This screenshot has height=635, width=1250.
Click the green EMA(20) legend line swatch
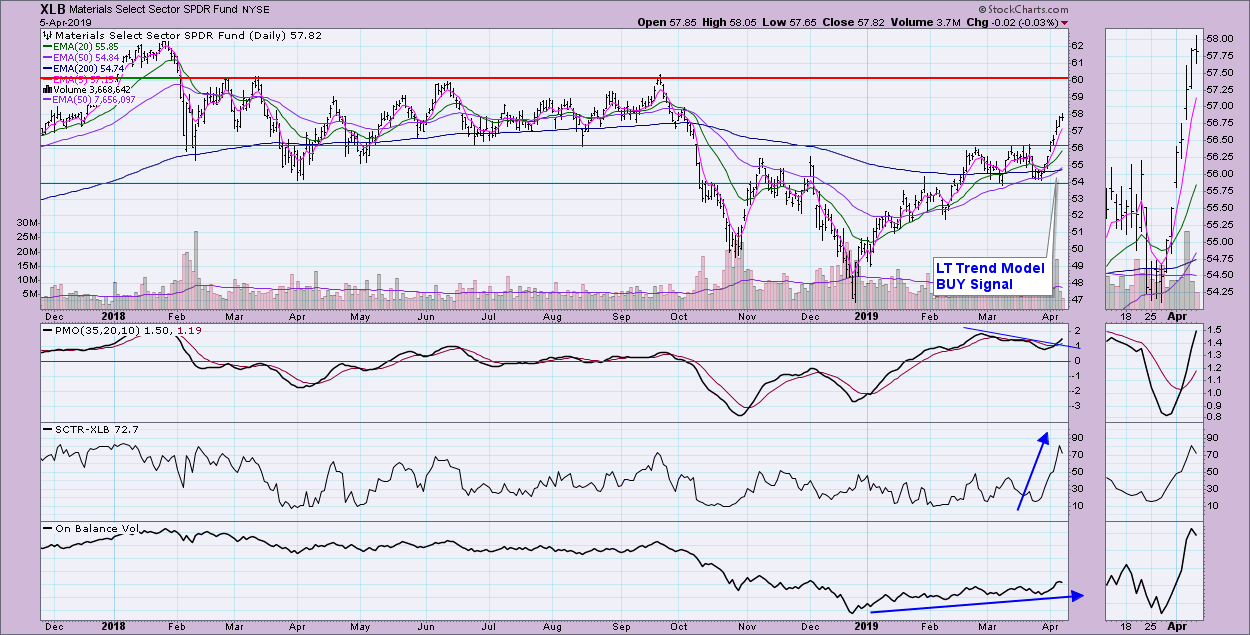(47, 46)
